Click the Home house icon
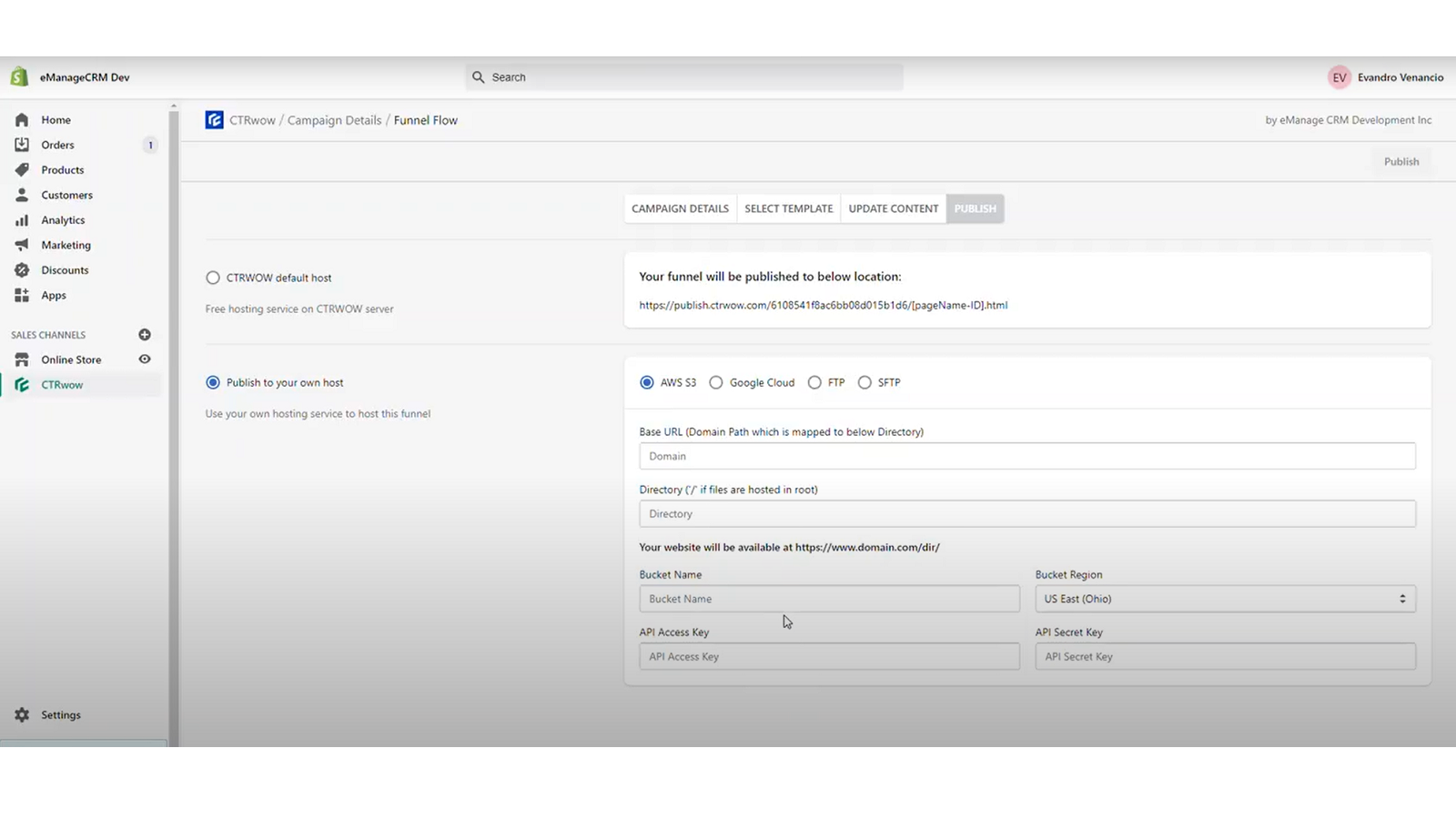The height and width of the screenshot is (819, 1456). pyautogui.click(x=22, y=120)
